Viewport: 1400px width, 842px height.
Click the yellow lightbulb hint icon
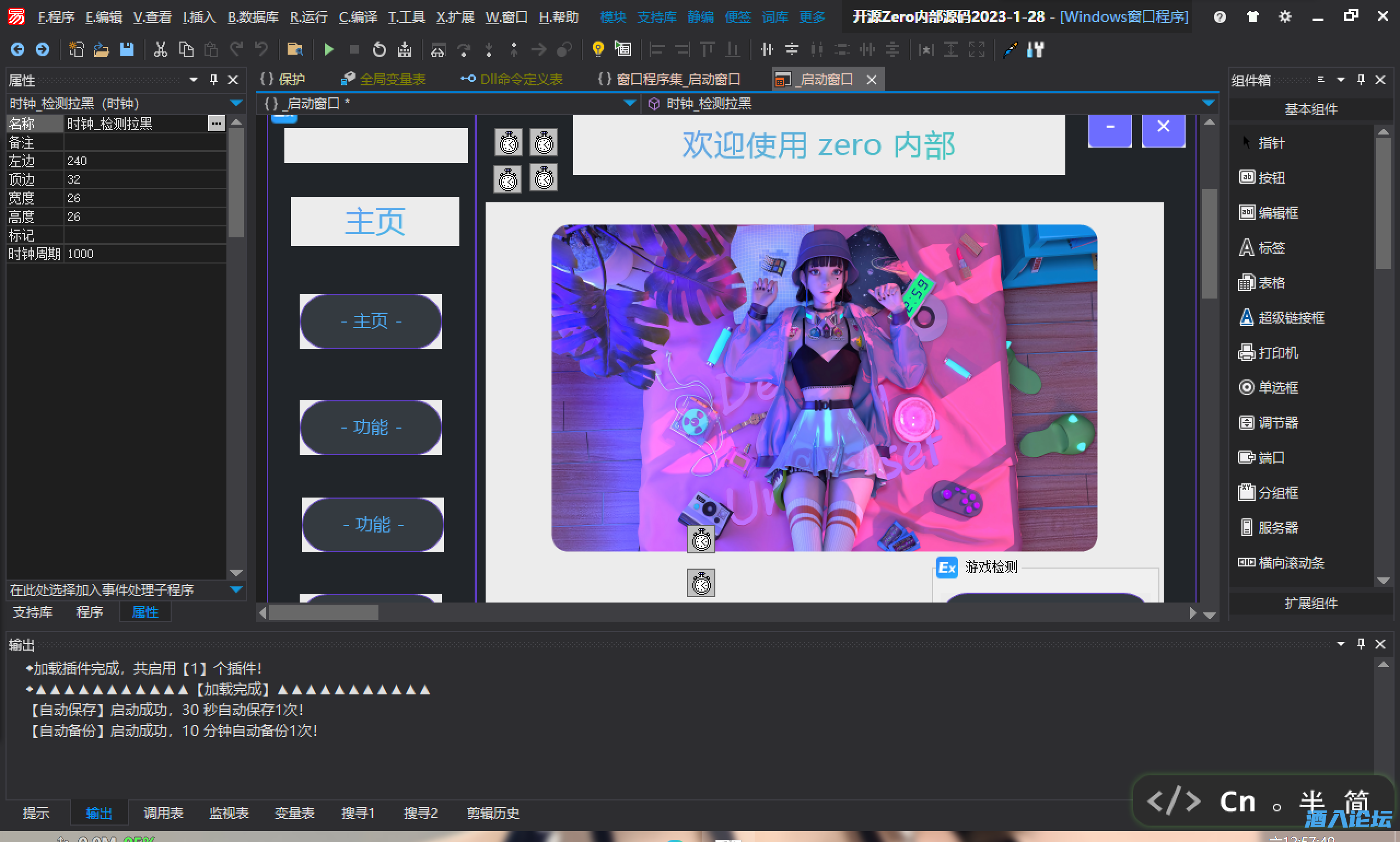pos(597,50)
